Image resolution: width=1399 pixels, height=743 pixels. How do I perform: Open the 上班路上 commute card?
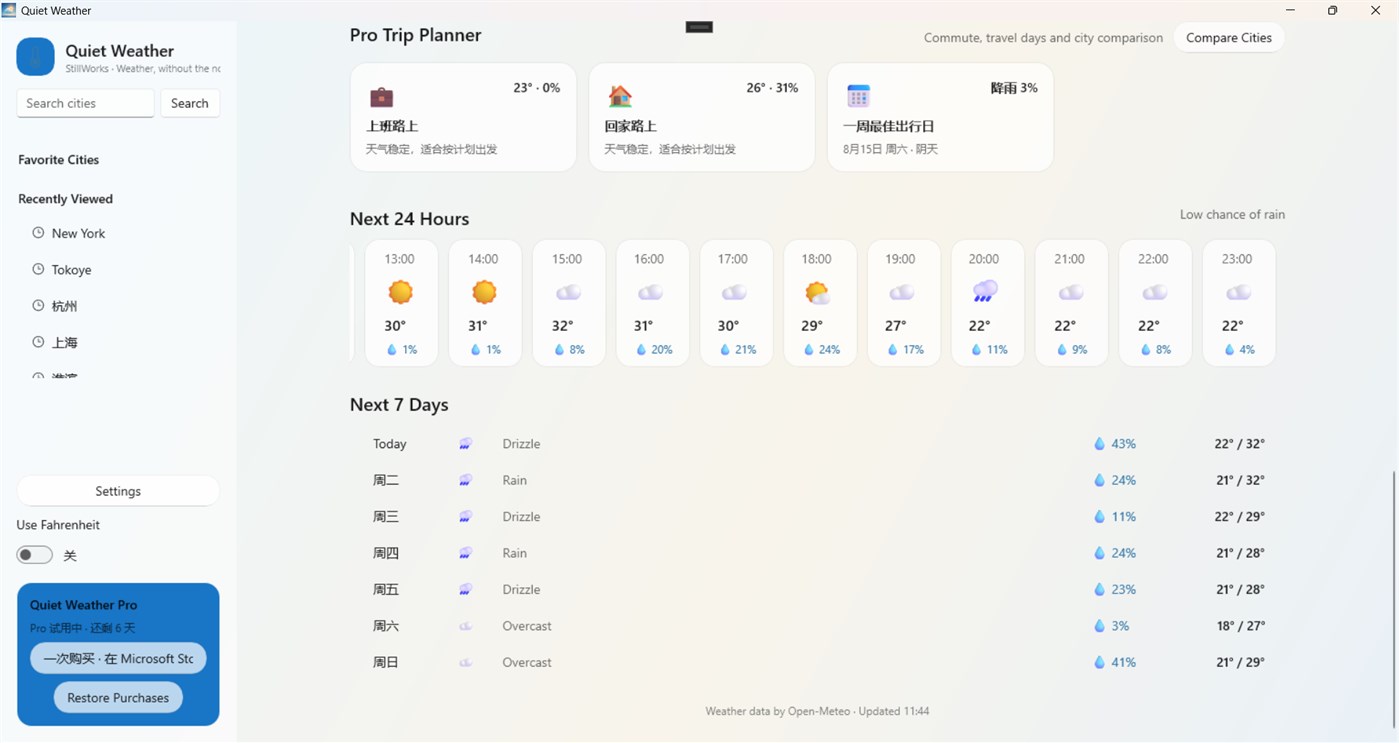click(x=463, y=117)
